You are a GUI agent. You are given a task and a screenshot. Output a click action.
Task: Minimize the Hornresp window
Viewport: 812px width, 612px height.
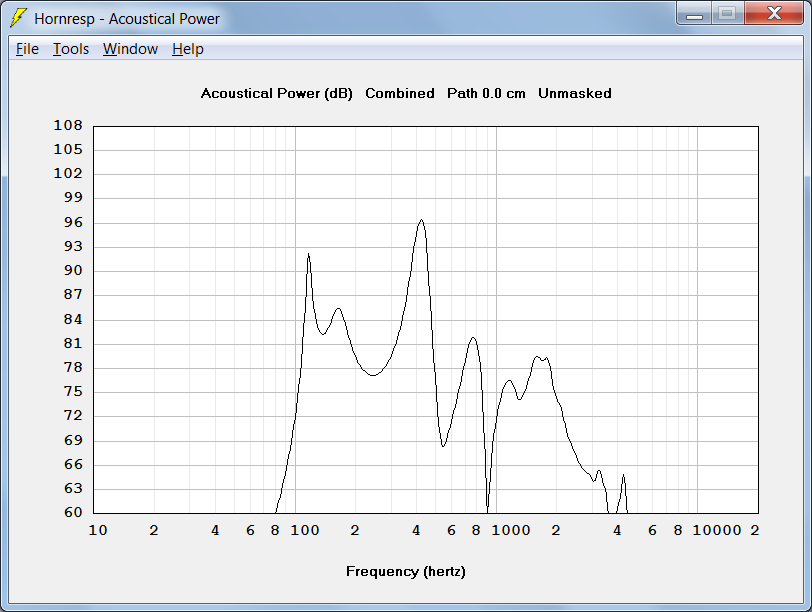694,13
